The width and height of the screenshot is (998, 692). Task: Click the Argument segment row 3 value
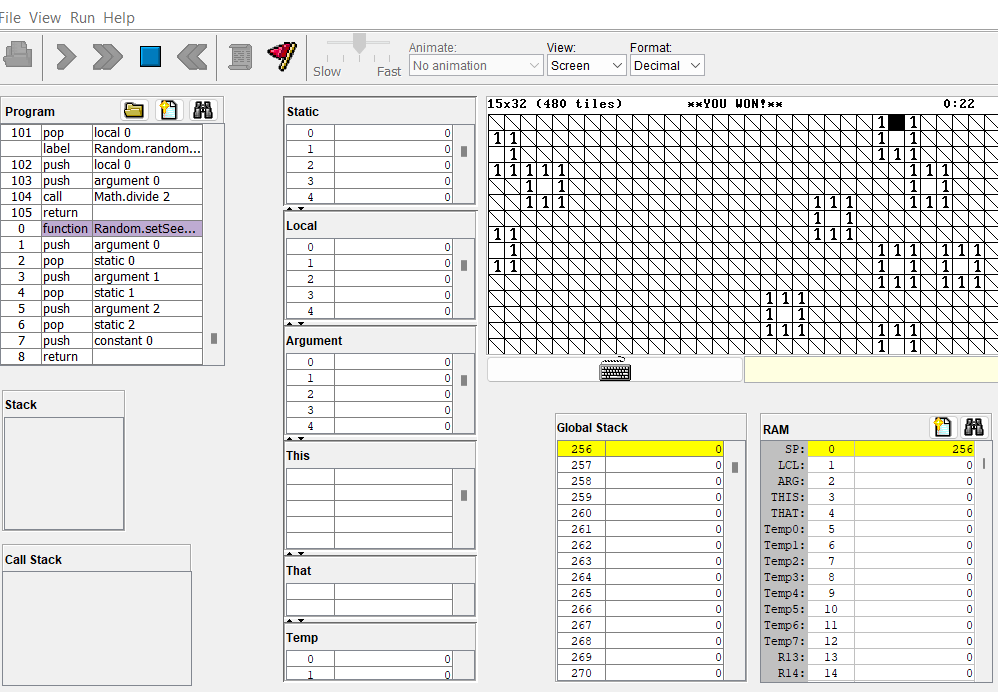[393, 410]
